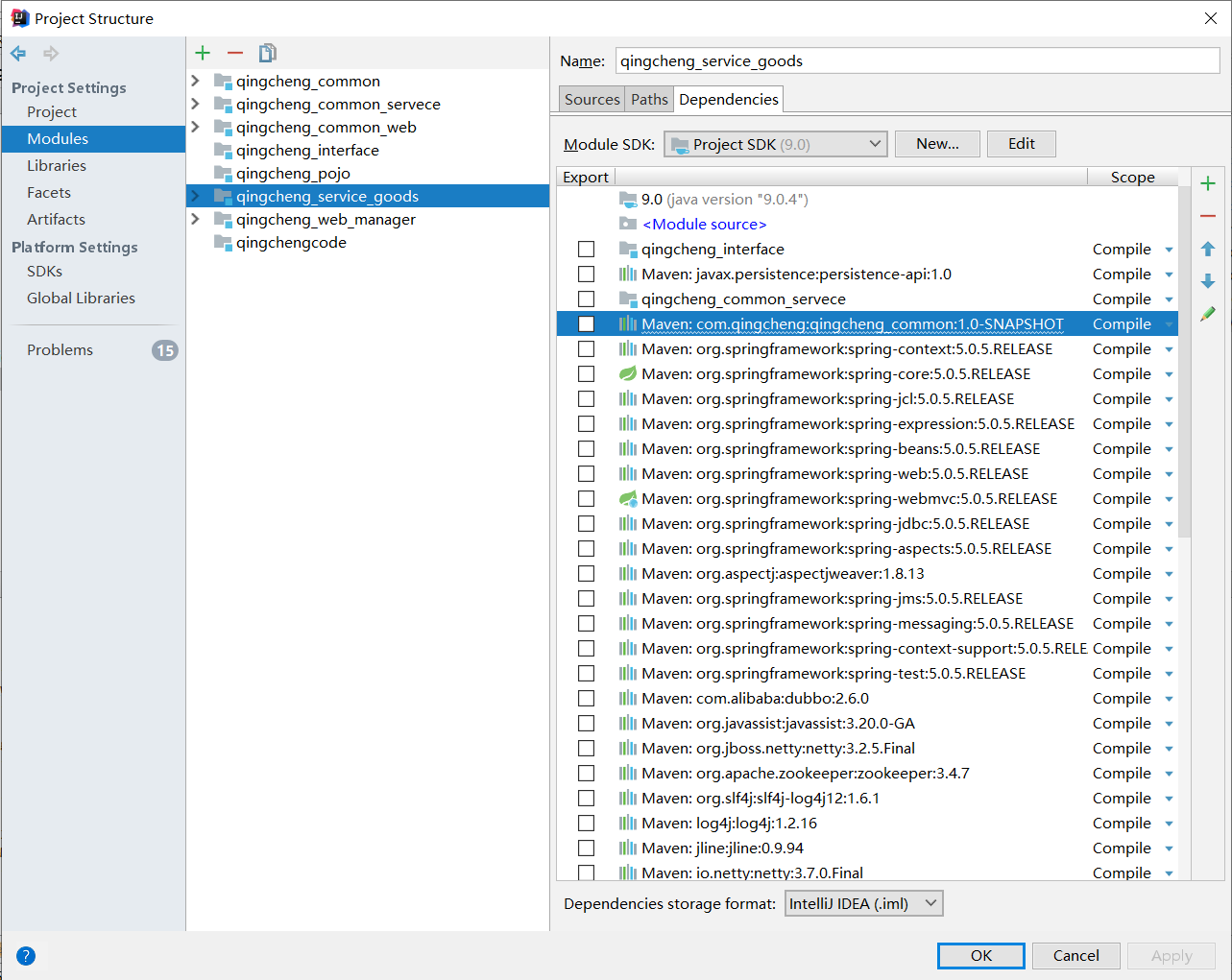Screen dimensions: 1232x980
Task: Check export for spring-context:5.0.5.RELEASE
Action: tap(586, 349)
